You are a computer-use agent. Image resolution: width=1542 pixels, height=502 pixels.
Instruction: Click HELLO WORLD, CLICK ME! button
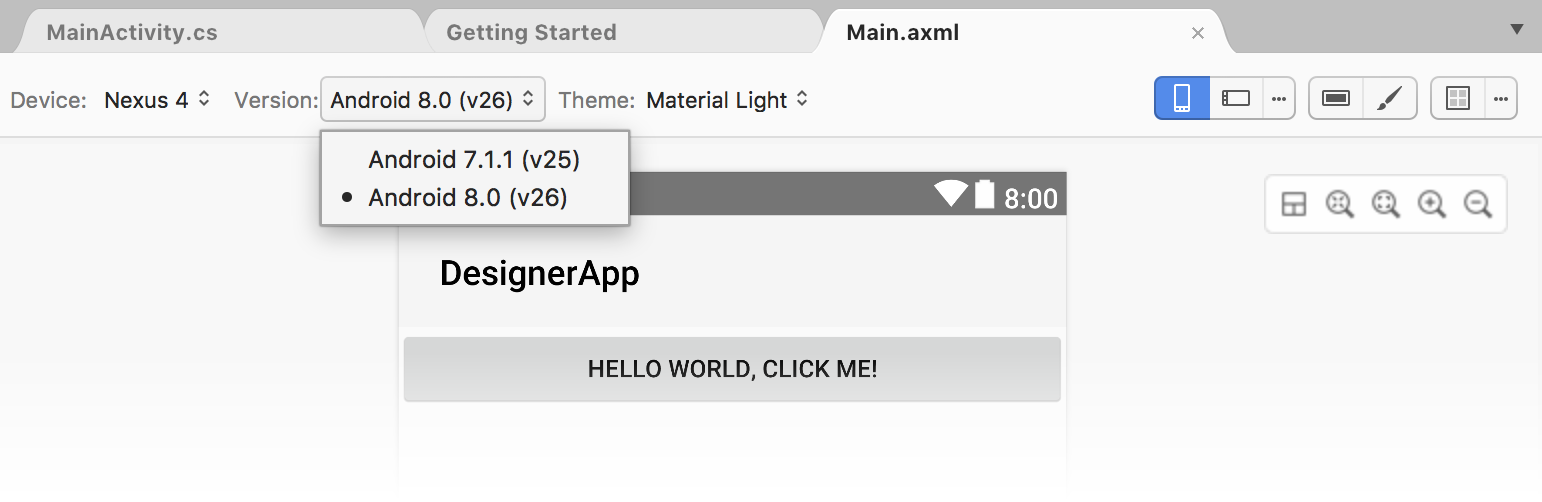point(732,369)
